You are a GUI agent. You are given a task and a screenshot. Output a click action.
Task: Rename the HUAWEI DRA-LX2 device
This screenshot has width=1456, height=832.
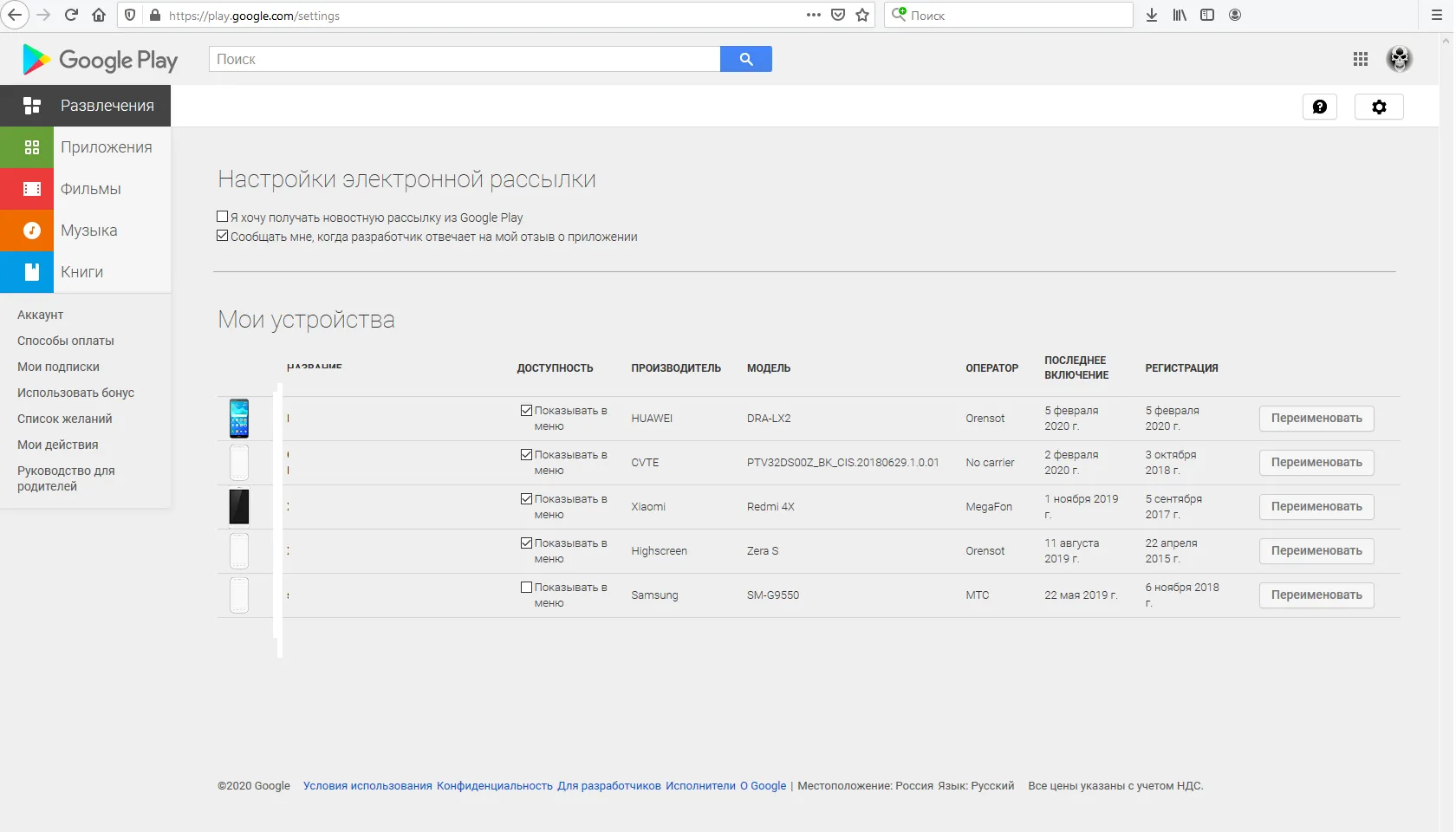point(1316,419)
